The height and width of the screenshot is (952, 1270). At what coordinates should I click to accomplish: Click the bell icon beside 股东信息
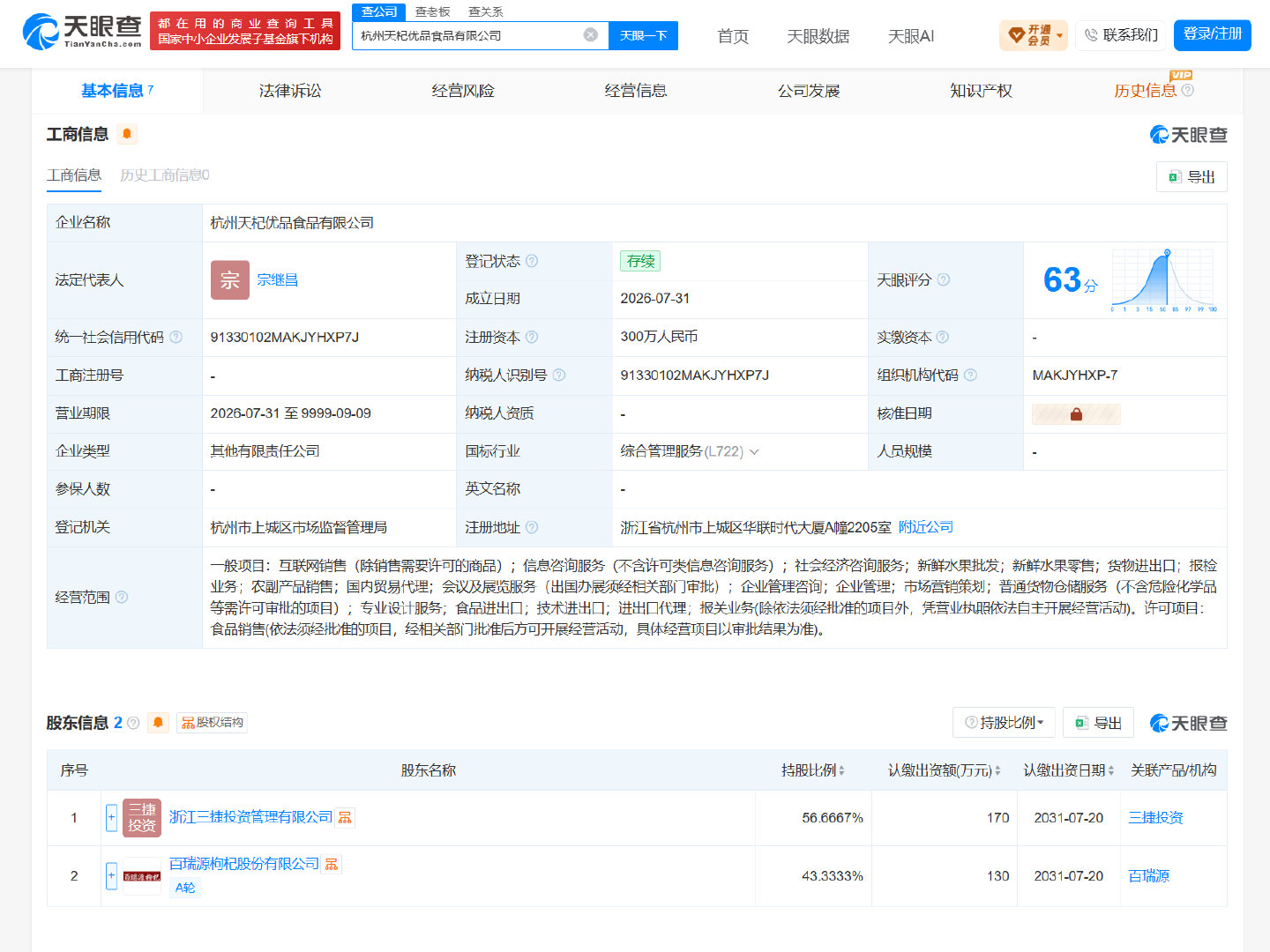[x=158, y=723]
